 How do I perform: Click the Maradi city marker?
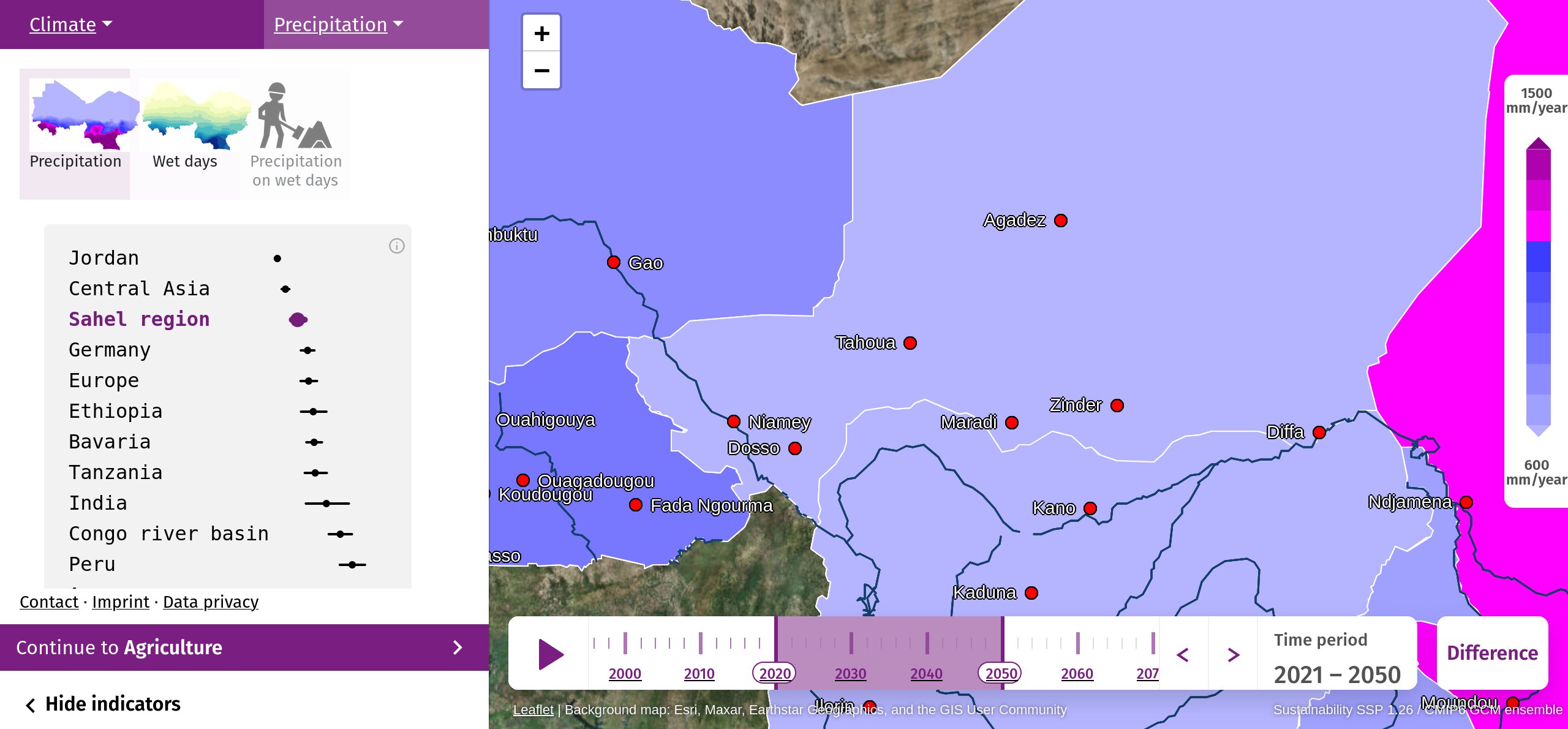coord(1012,423)
